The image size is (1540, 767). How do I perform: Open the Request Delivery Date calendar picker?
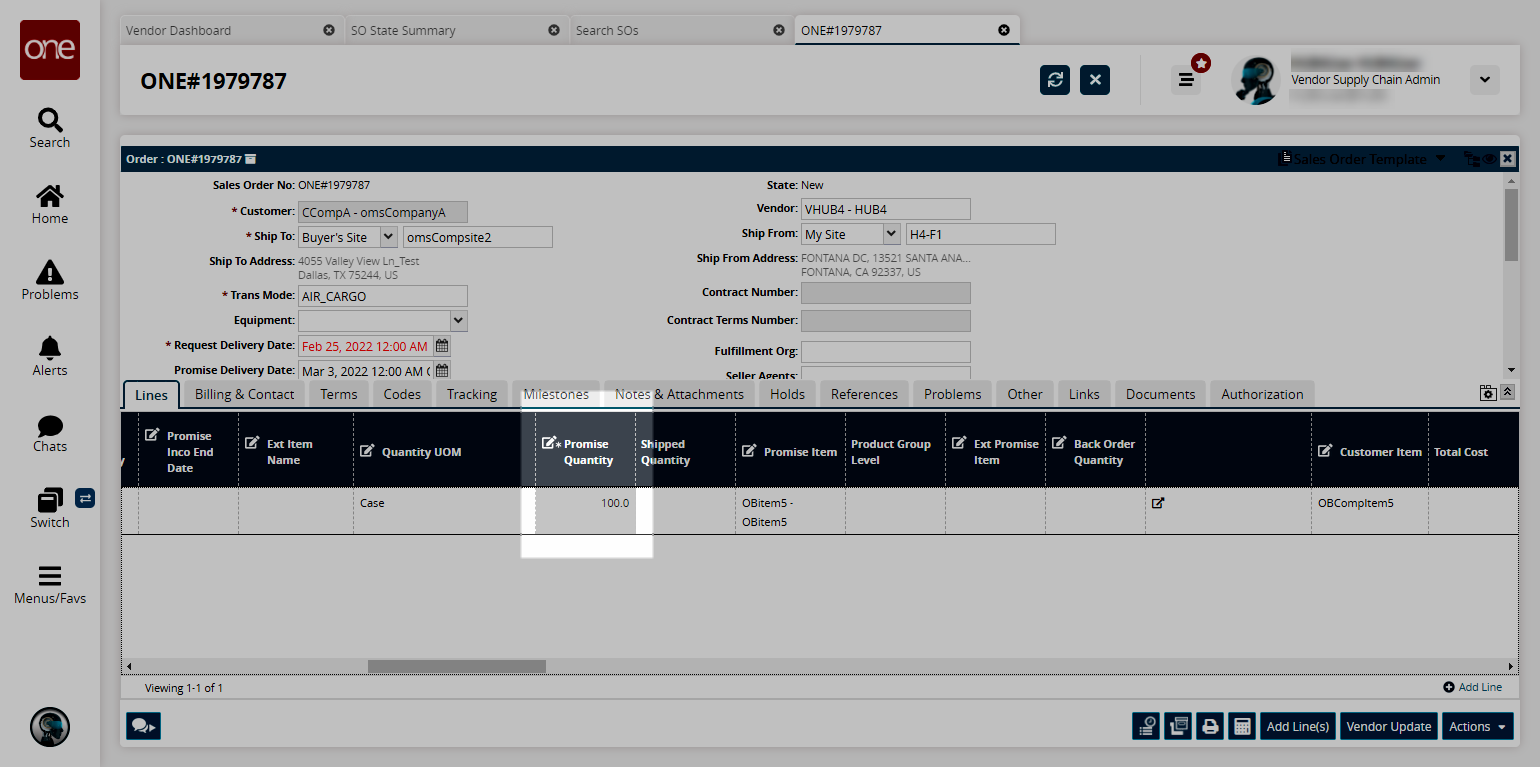pyautogui.click(x=442, y=346)
